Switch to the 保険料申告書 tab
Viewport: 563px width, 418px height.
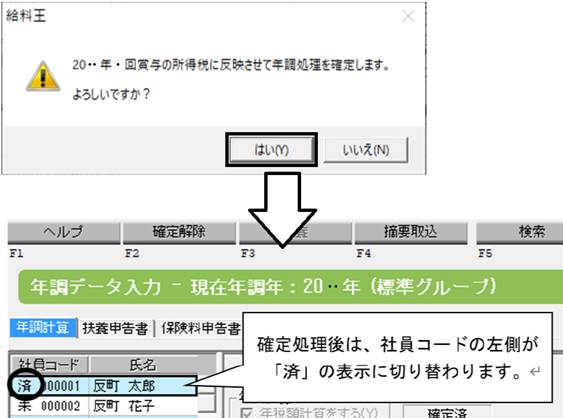point(200,328)
